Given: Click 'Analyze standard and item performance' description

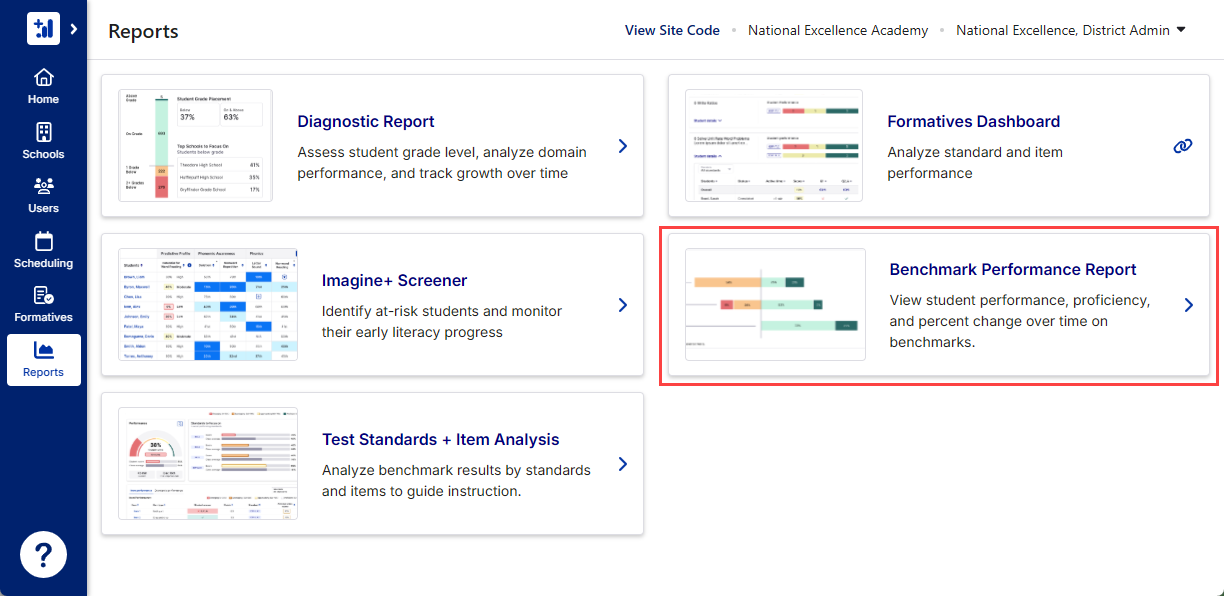Looking at the screenshot, I should (x=975, y=163).
